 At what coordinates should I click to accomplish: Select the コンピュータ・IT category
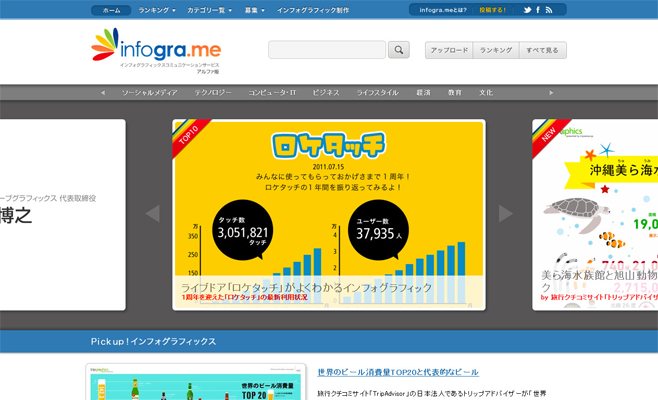coord(272,93)
